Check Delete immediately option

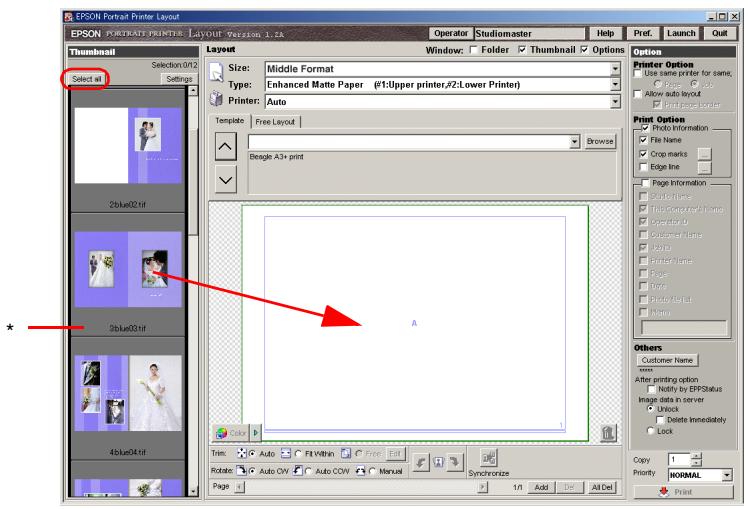pos(660,420)
